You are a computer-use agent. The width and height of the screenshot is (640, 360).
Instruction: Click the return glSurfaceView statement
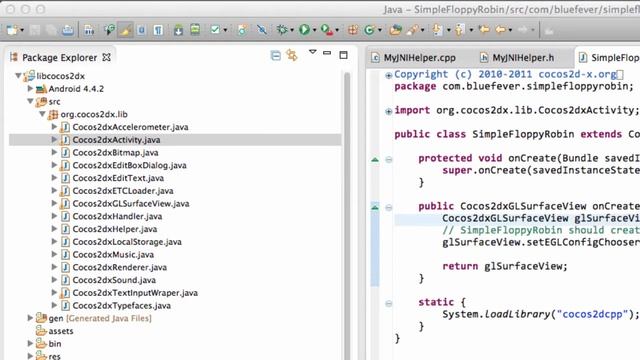505,266
